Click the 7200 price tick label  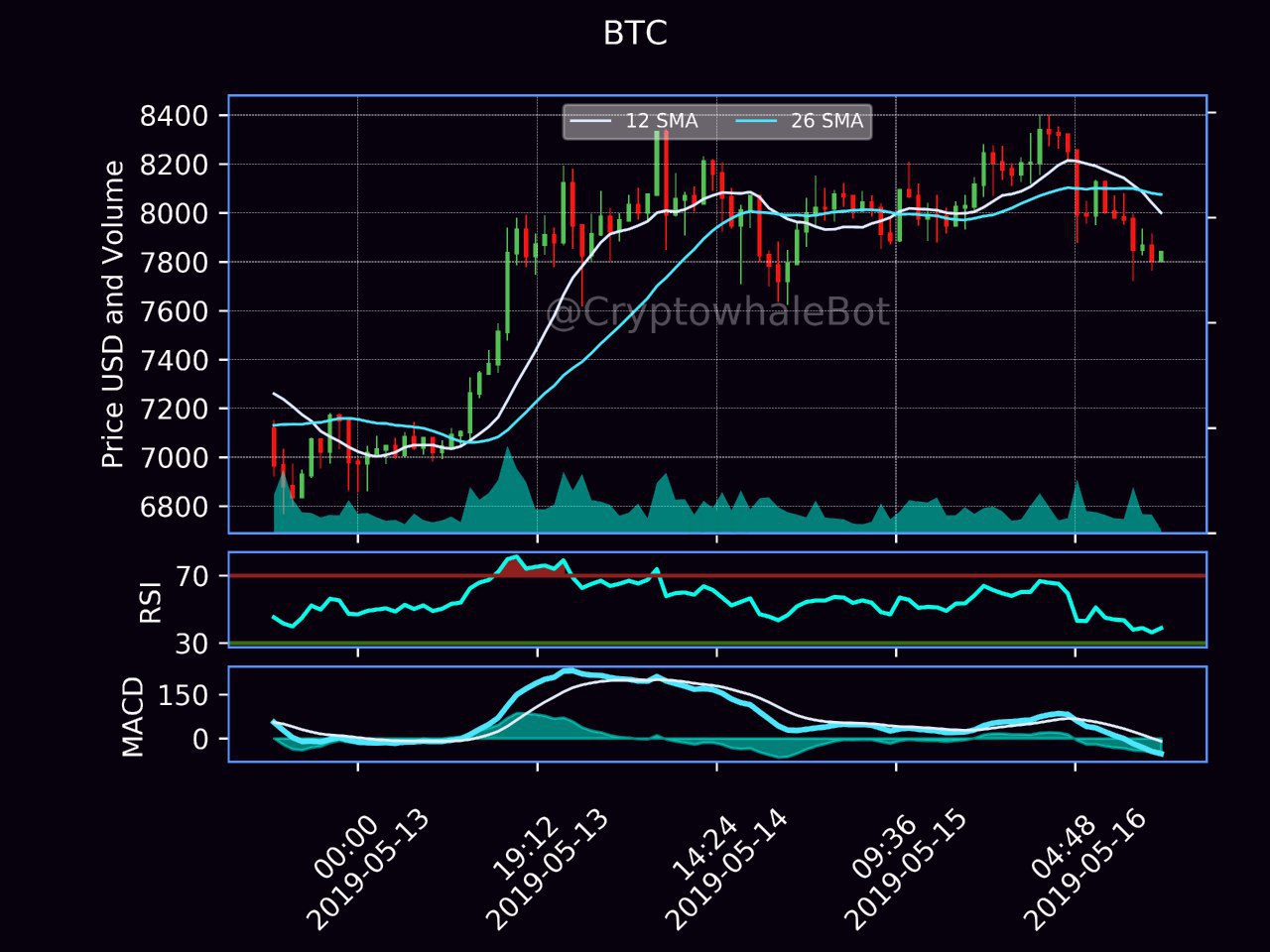174,409
